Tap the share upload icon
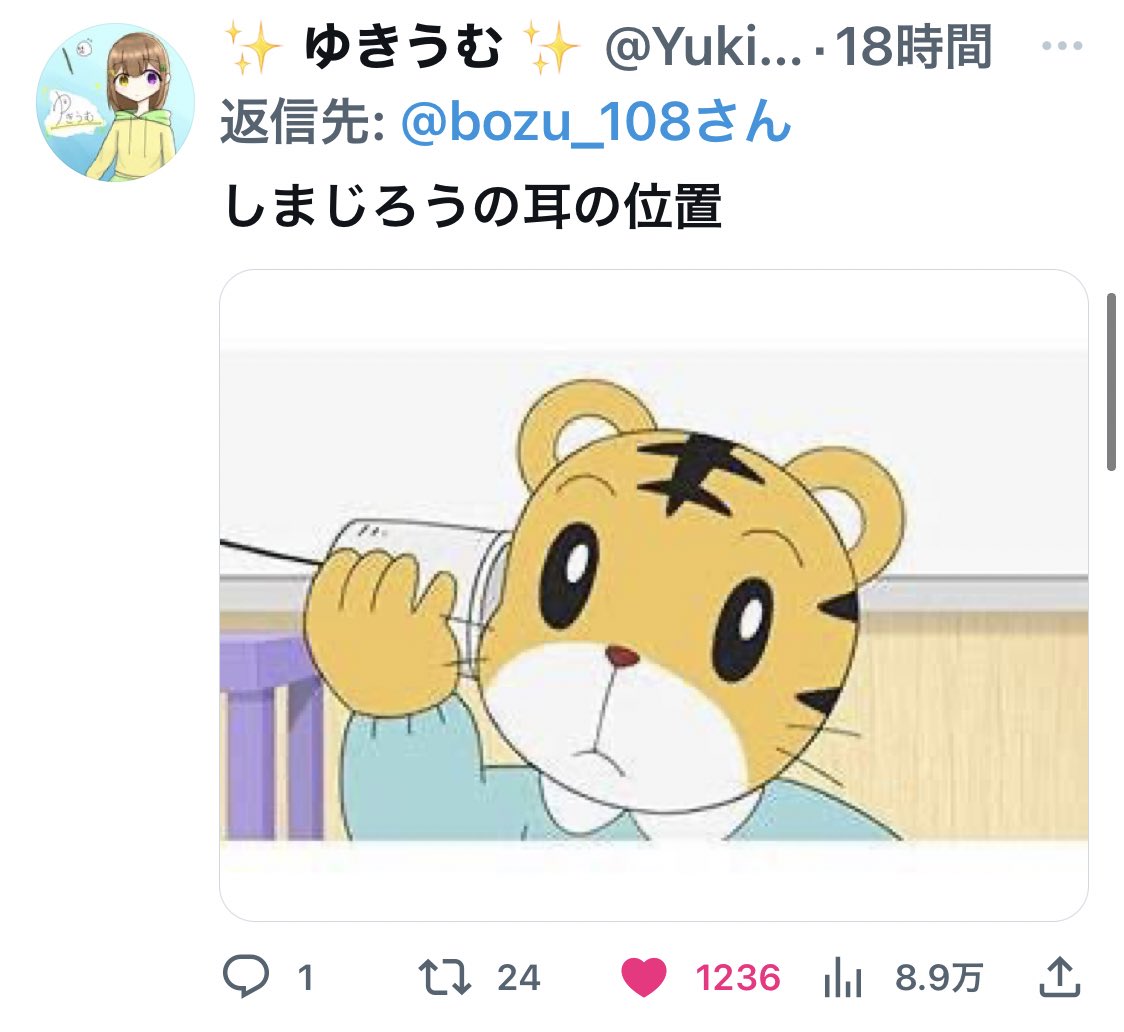 click(x=1059, y=977)
